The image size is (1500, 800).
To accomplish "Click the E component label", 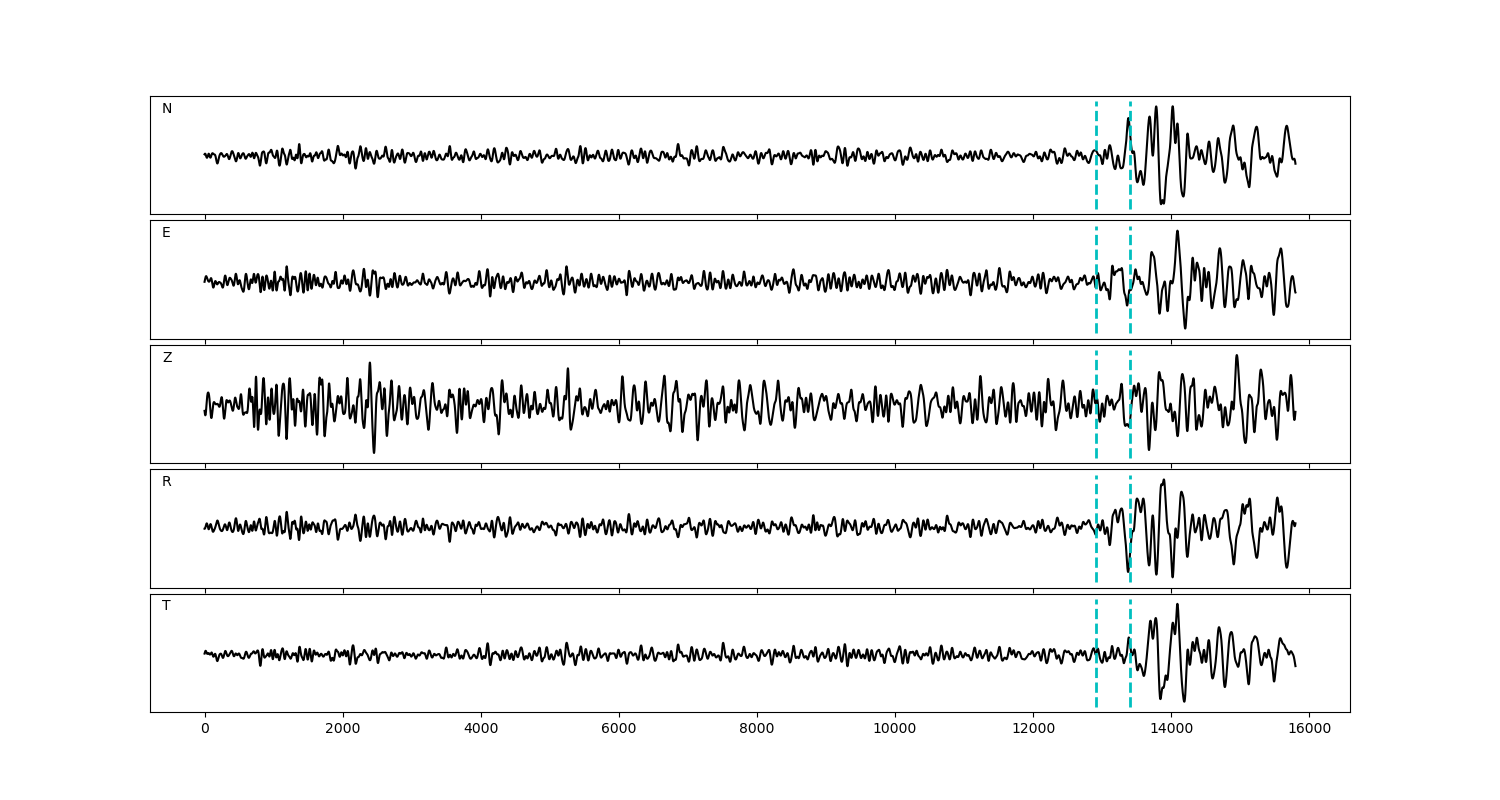I will tap(166, 233).
